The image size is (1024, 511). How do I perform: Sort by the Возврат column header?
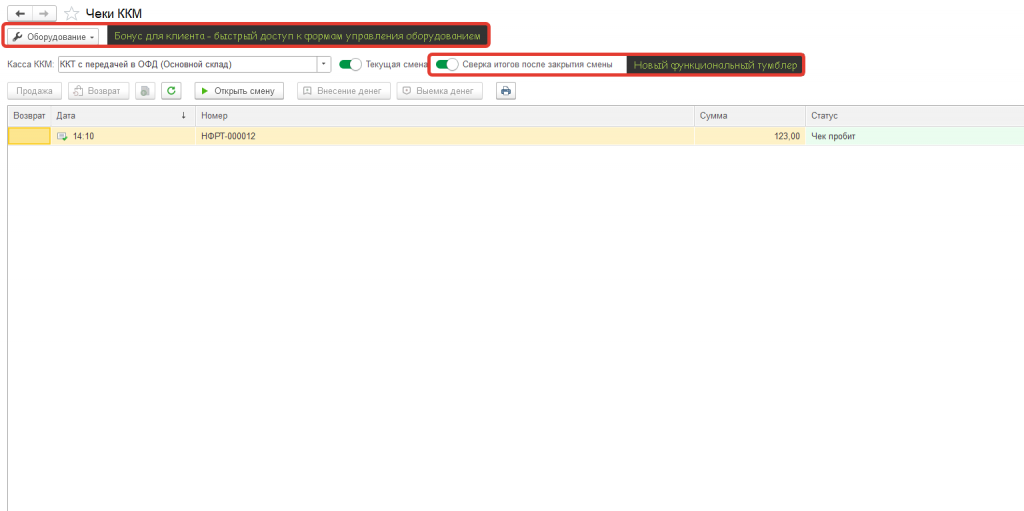tap(29, 116)
